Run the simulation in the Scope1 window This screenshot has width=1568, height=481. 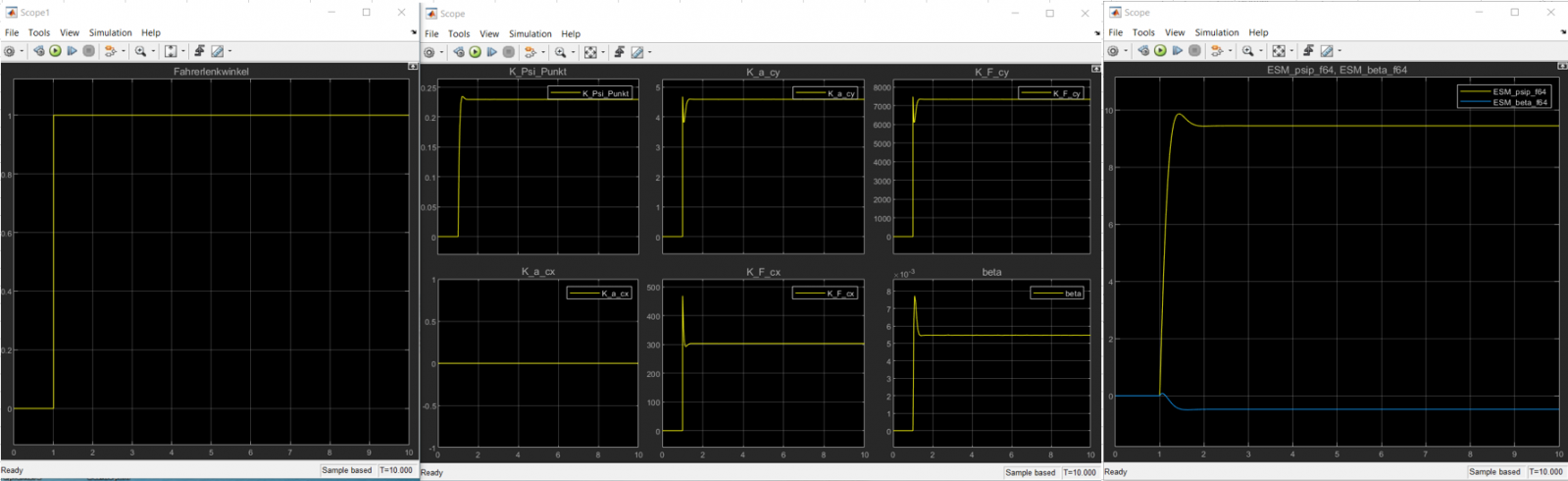click(55, 51)
